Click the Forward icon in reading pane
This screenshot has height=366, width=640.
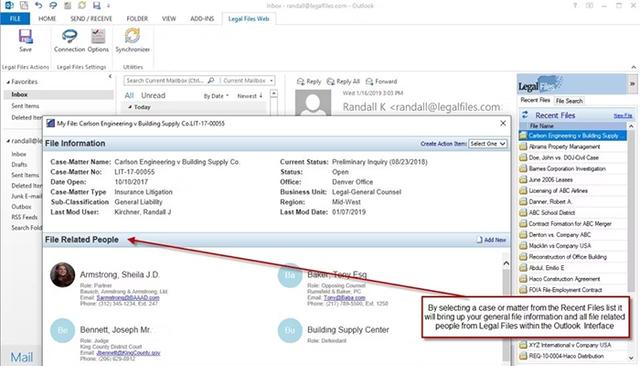(369, 82)
